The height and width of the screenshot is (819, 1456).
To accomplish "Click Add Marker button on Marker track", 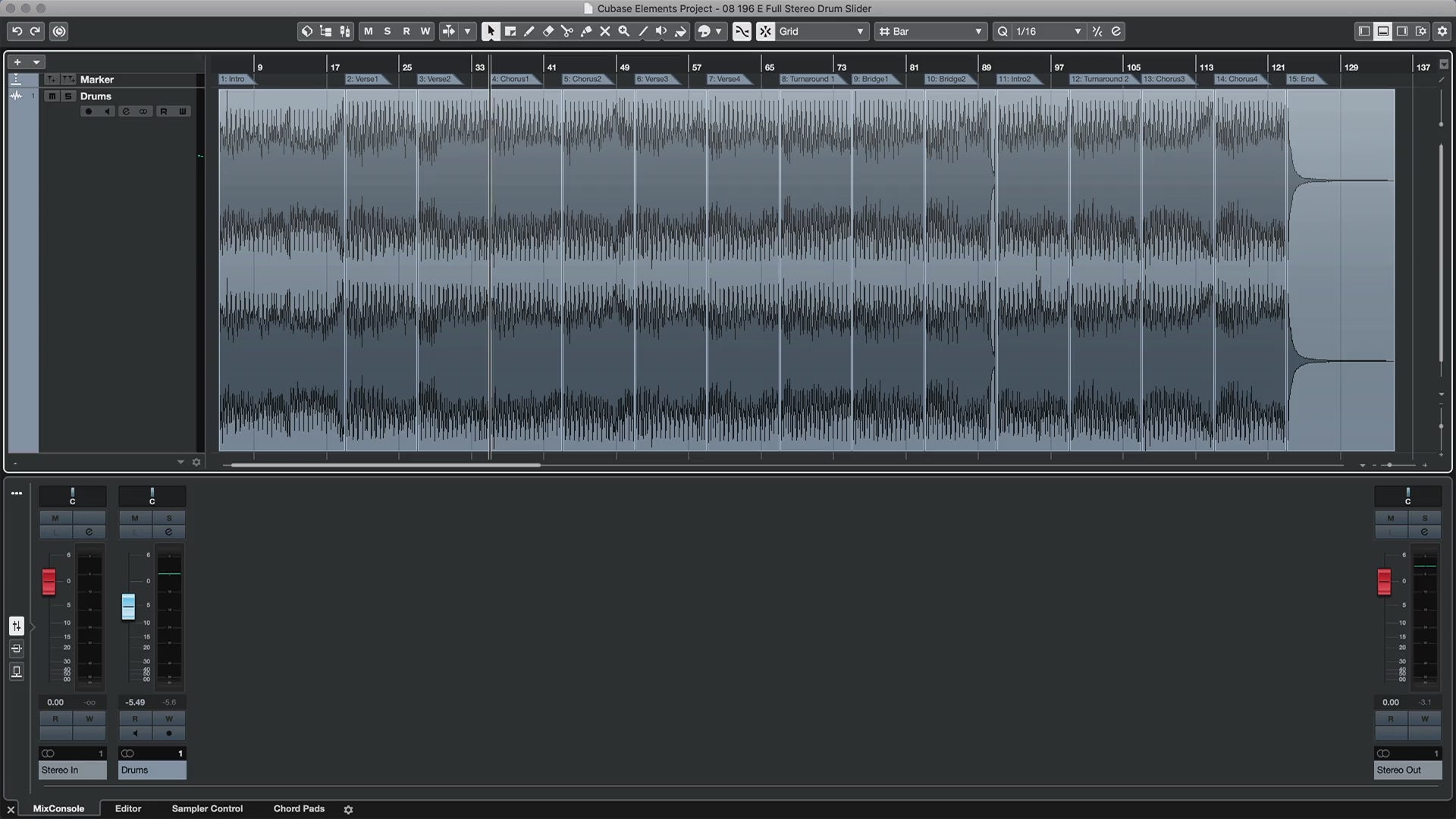I will (51, 79).
